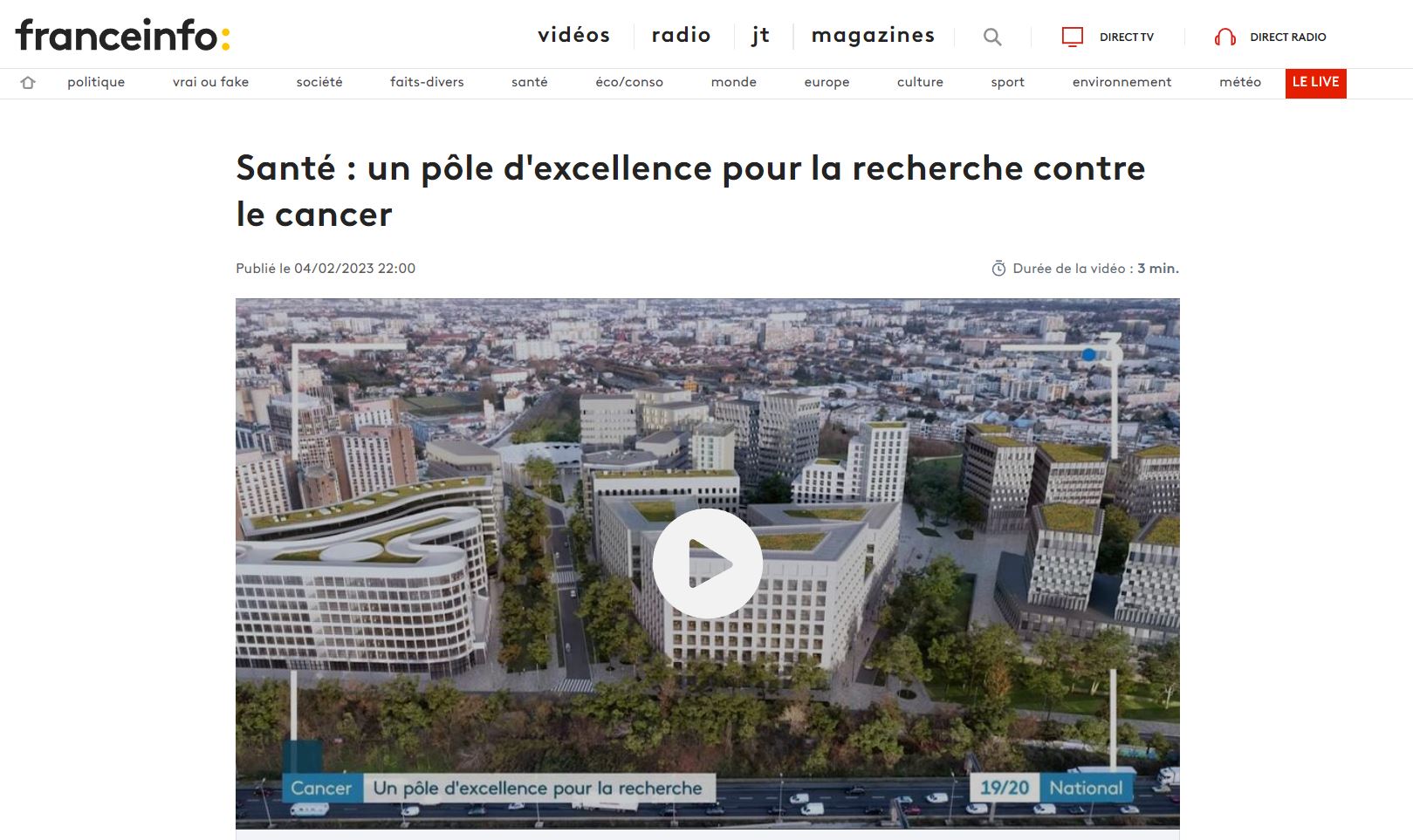
Task: Click the DIRECT TV link
Action: [1126, 37]
